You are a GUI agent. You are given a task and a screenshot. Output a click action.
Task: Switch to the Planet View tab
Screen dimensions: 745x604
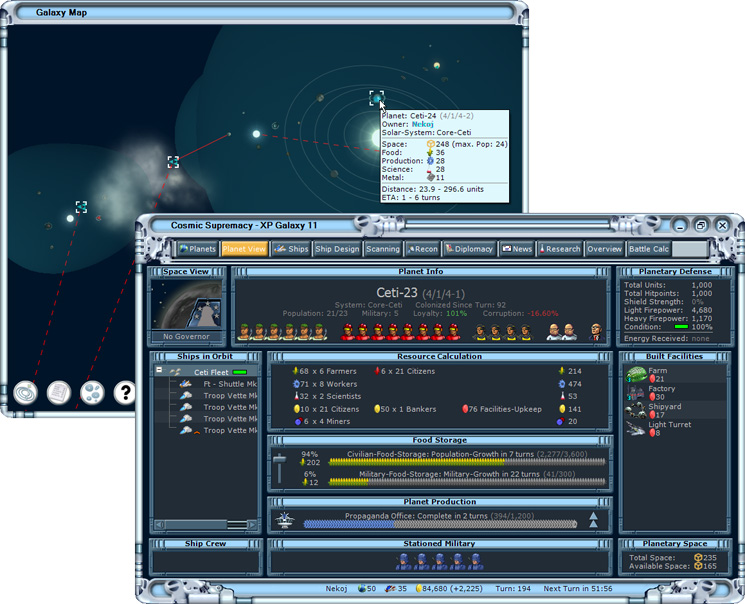pyautogui.click(x=244, y=249)
